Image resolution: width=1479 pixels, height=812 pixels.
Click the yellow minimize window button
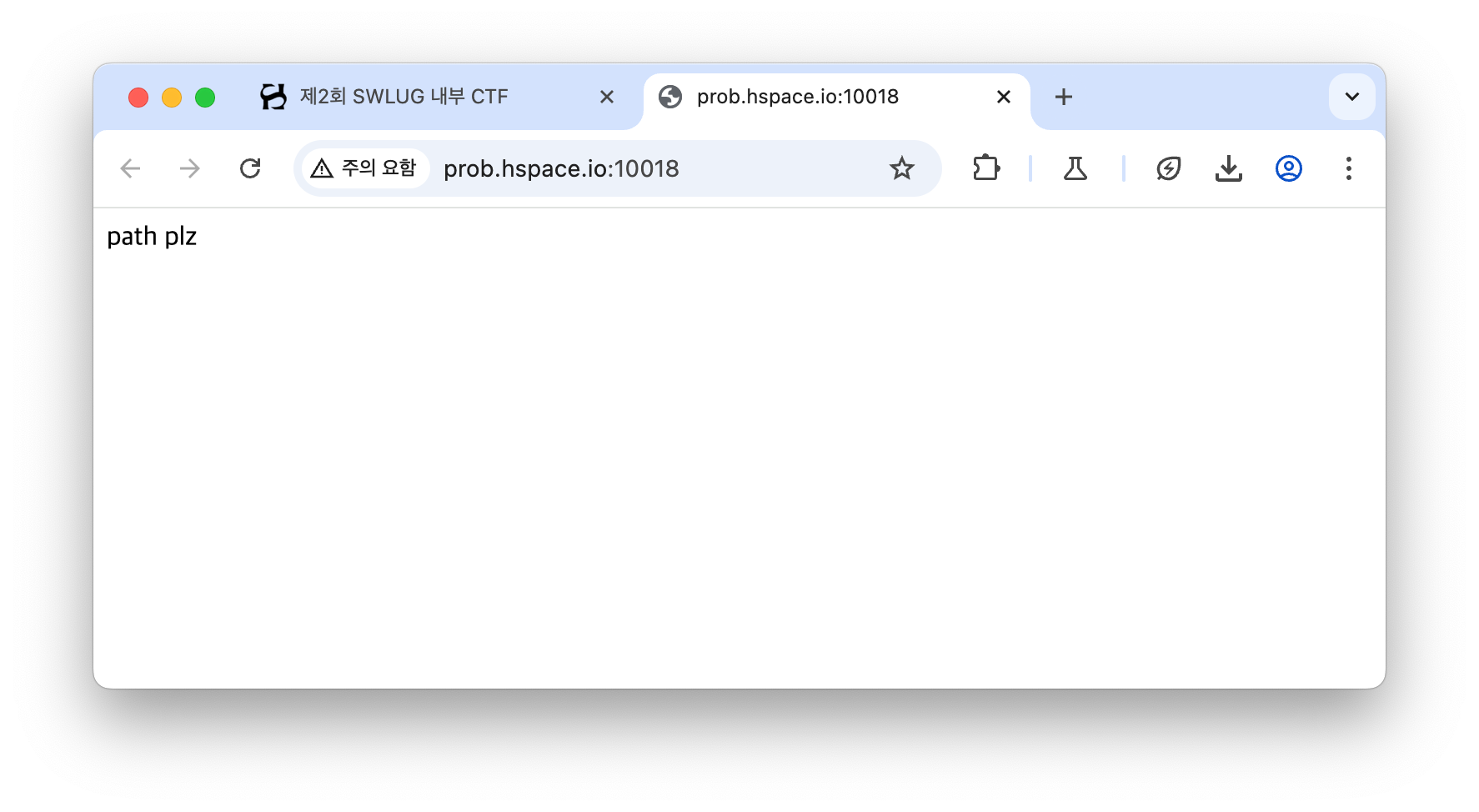[172, 98]
